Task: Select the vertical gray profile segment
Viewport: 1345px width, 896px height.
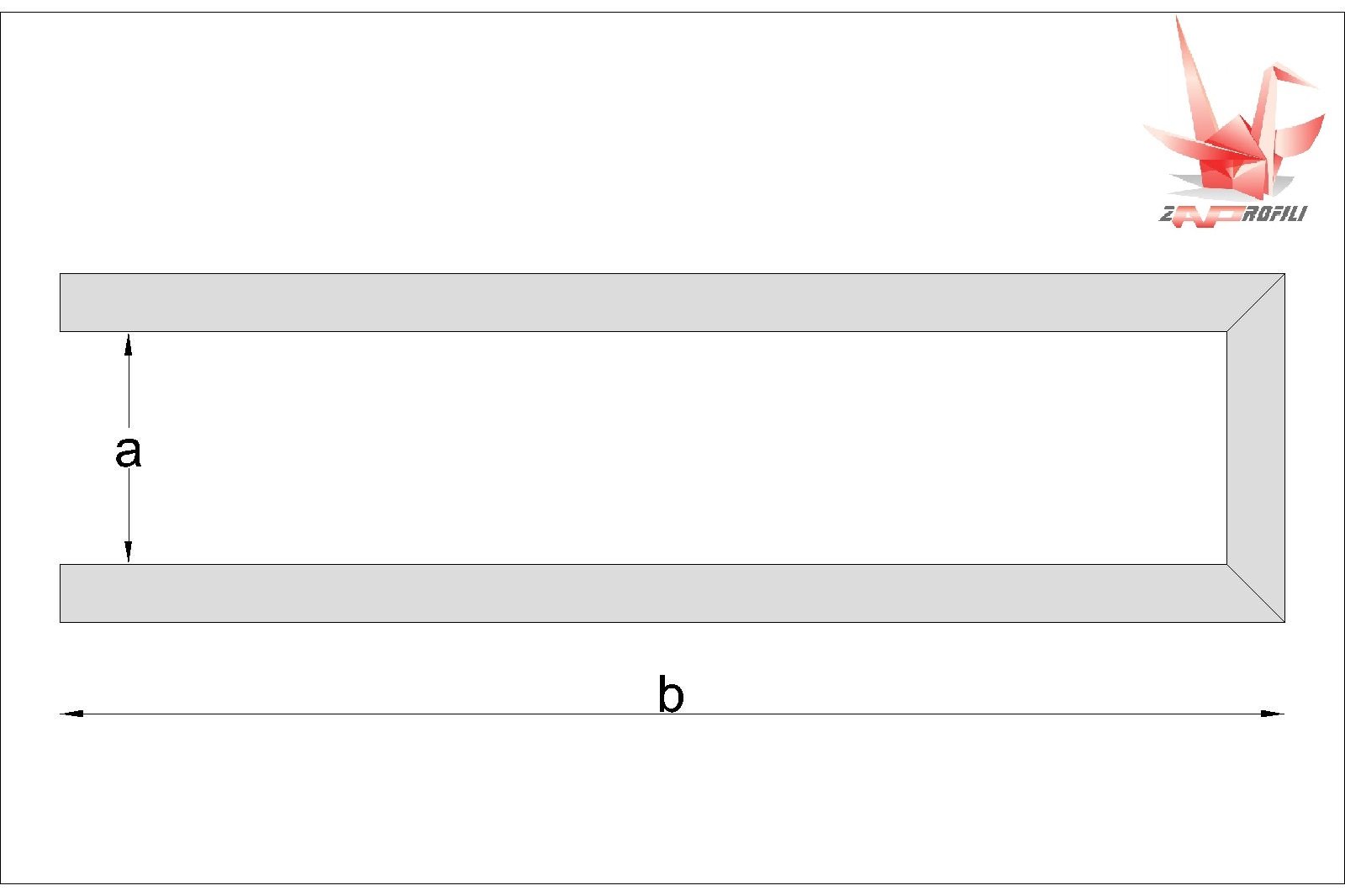Action: click(1256, 448)
